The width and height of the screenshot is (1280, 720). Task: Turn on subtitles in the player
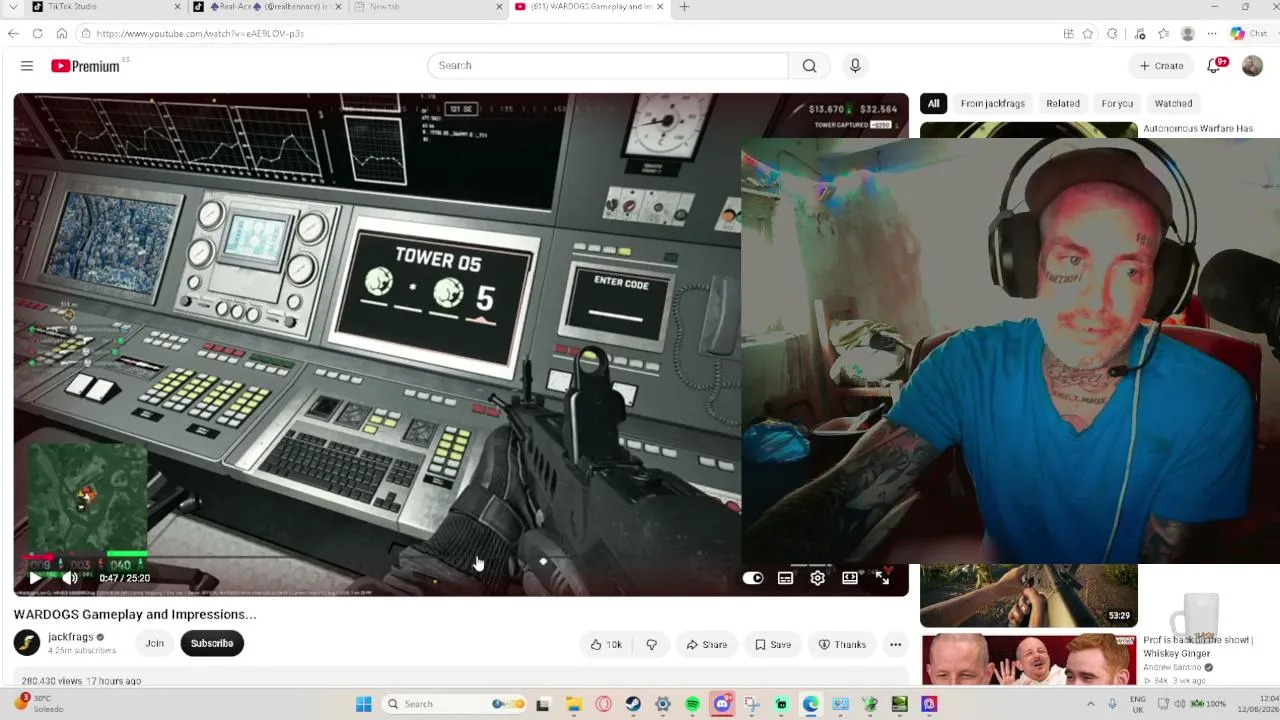tap(786, 578)
